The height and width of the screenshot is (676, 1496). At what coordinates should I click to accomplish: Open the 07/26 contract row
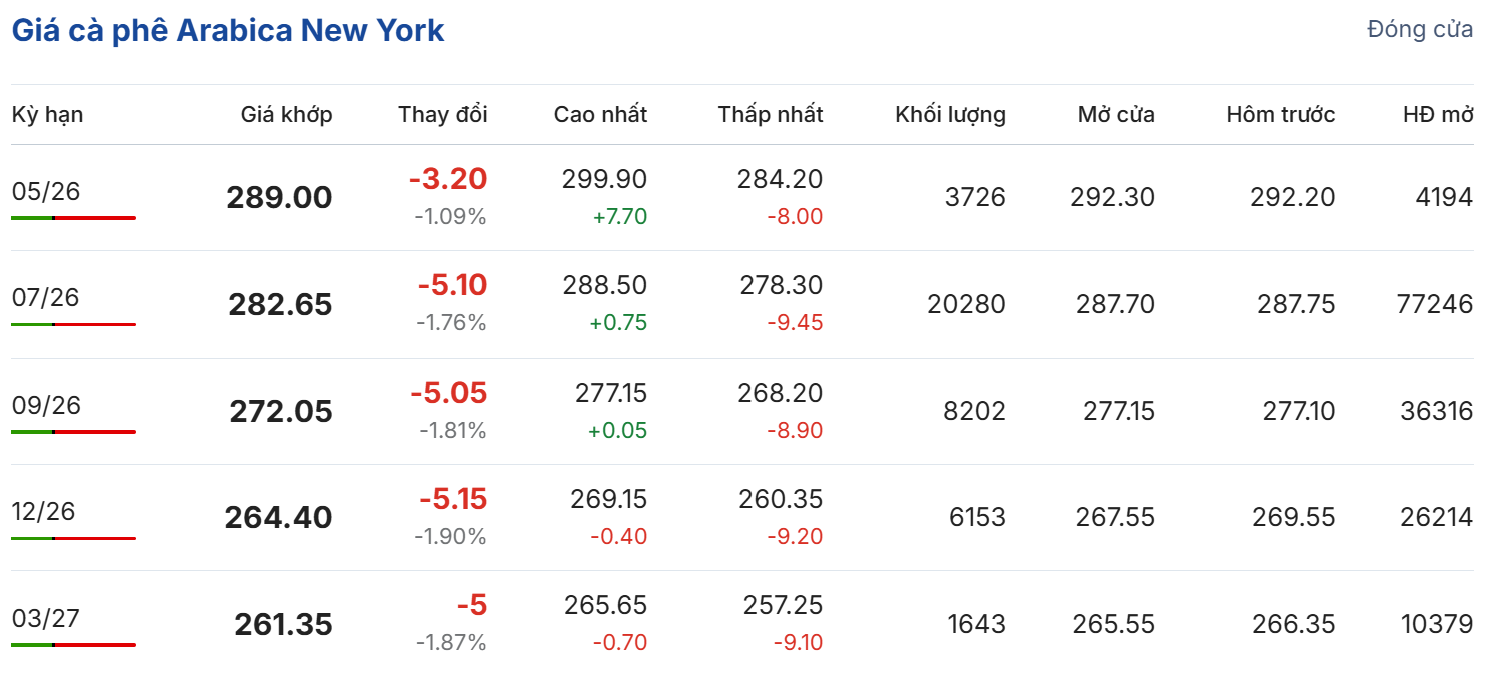(45, 297)
